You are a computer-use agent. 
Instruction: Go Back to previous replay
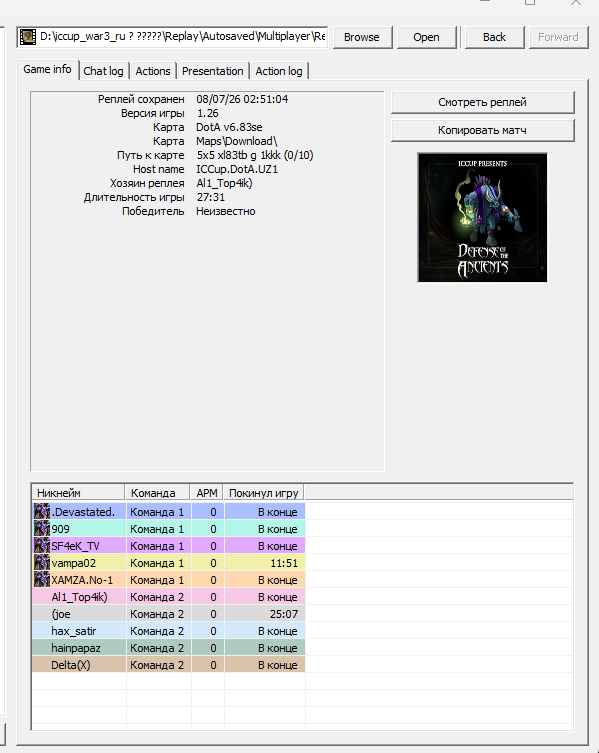(494, 37)
